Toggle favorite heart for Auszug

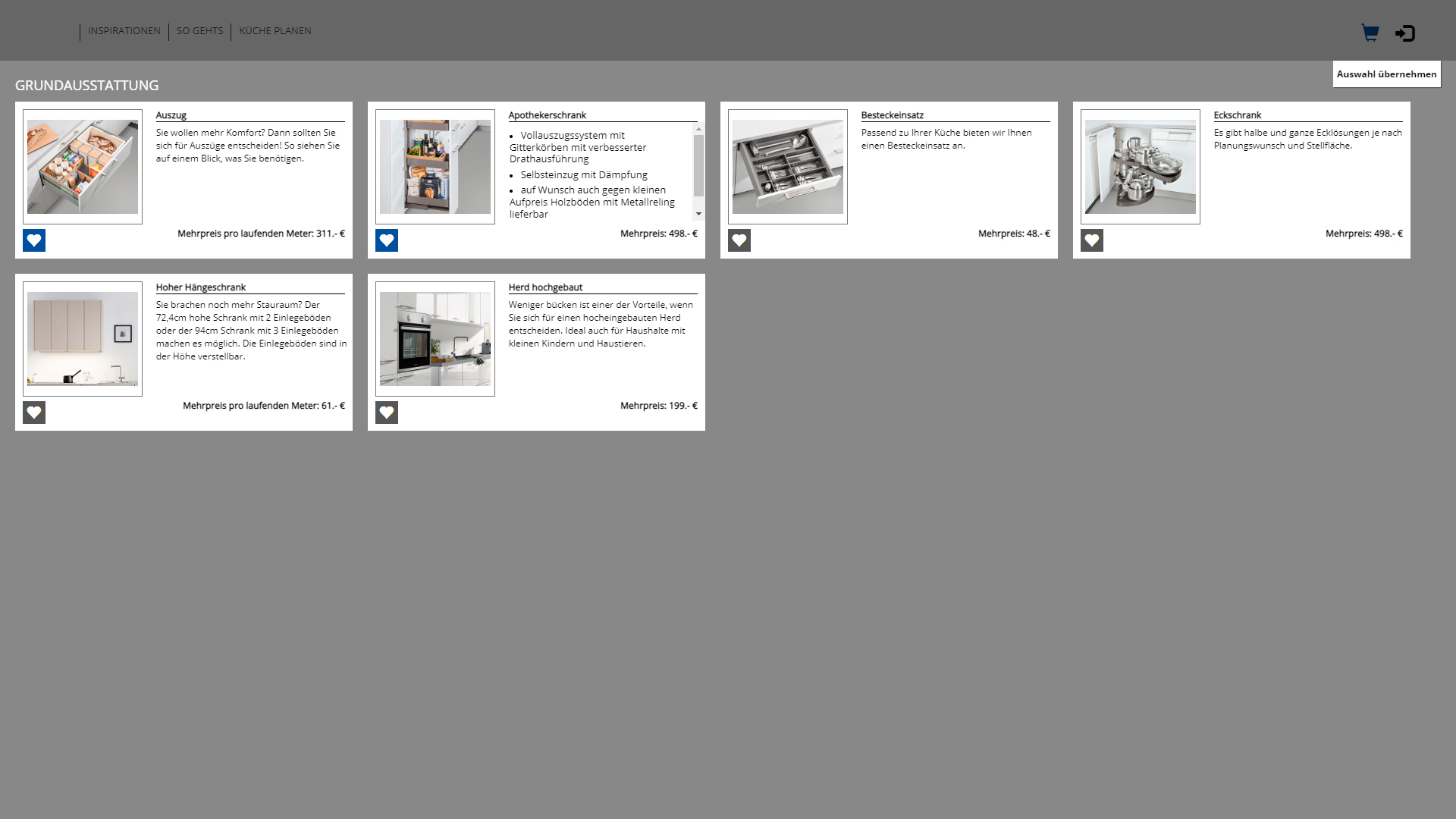[34, 240]
